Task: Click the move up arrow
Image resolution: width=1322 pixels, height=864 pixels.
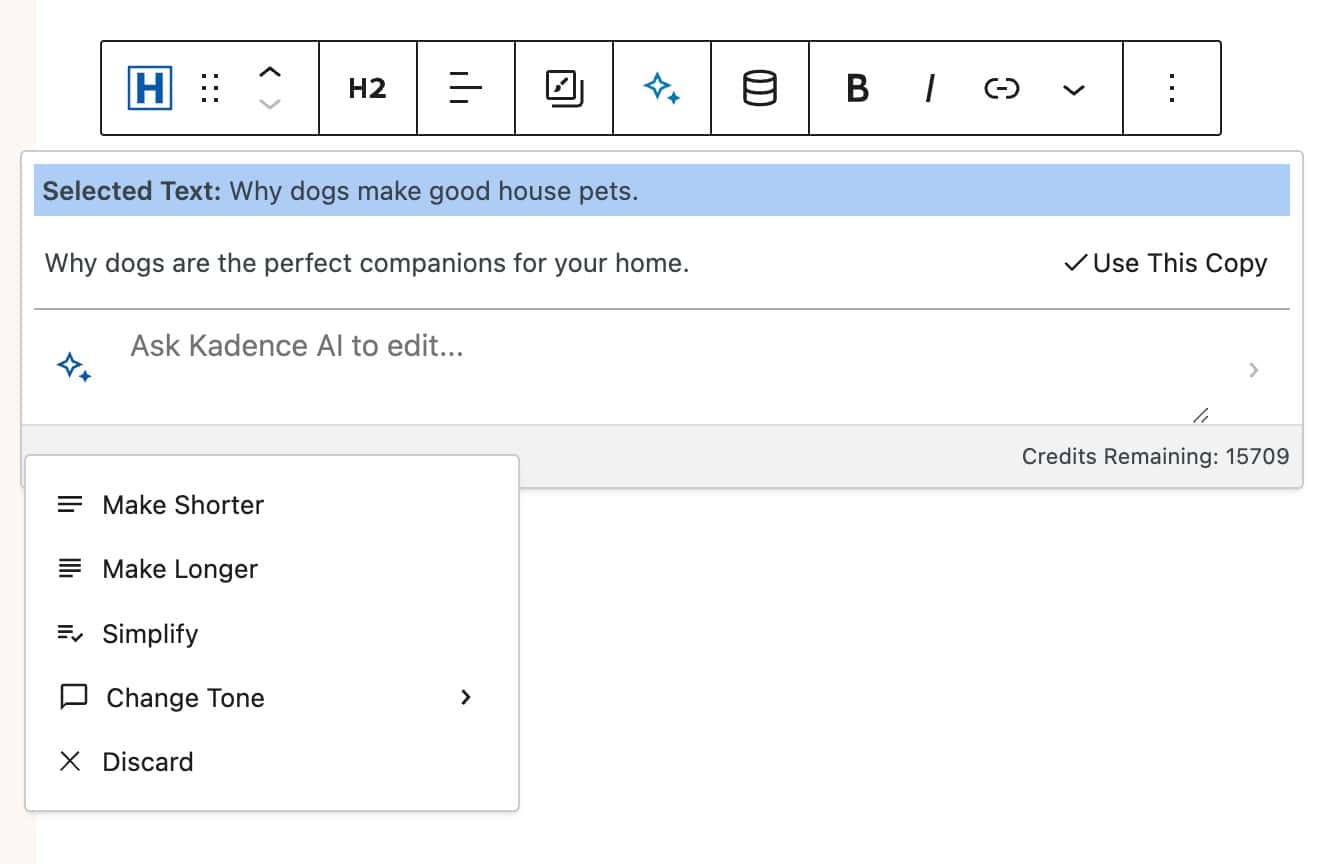Action: (270, 73)
